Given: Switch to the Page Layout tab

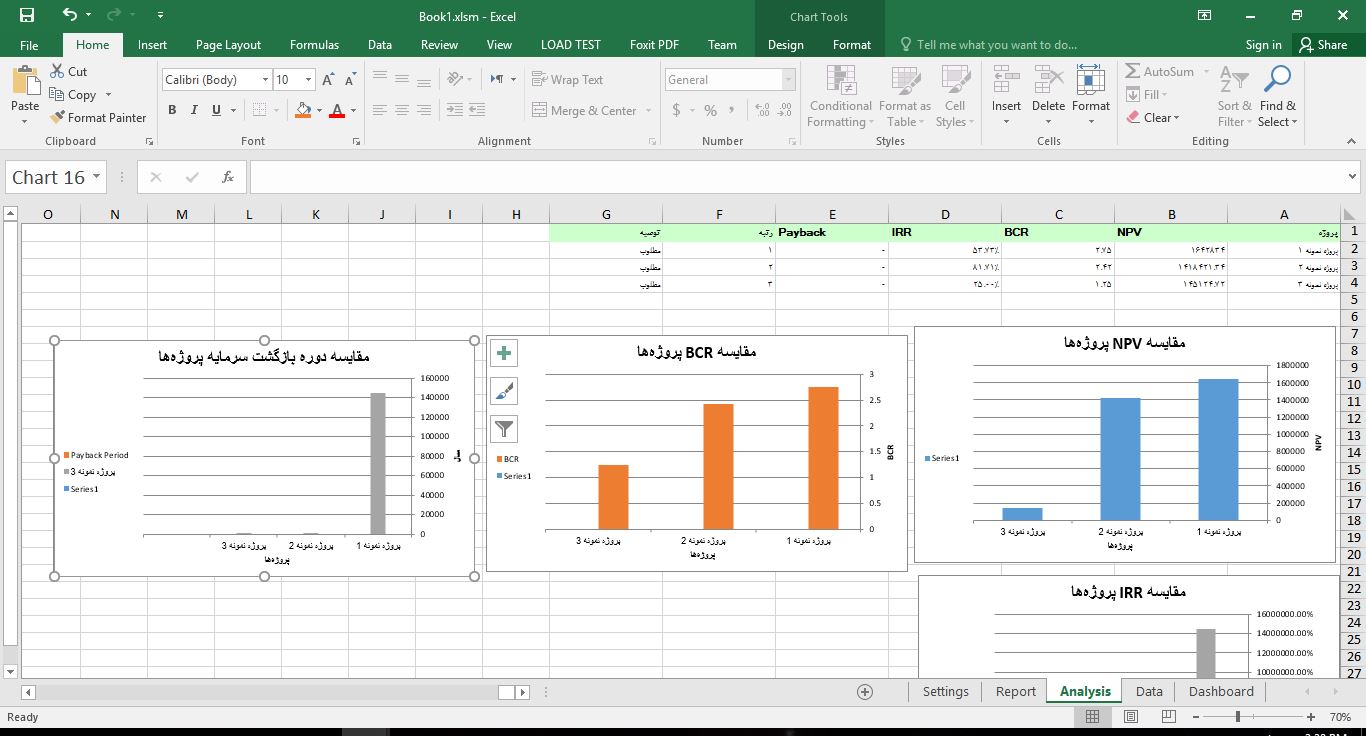Looking at the screenshot, I should [228, 45].
